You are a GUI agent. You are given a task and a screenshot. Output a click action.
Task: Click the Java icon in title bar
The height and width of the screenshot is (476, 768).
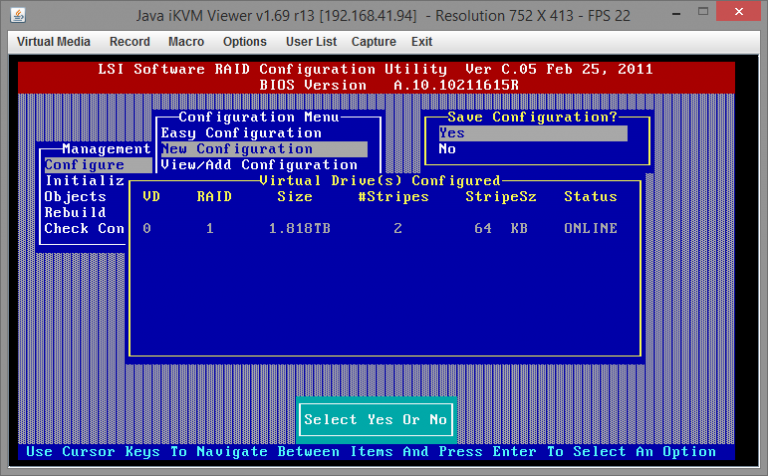19,15
